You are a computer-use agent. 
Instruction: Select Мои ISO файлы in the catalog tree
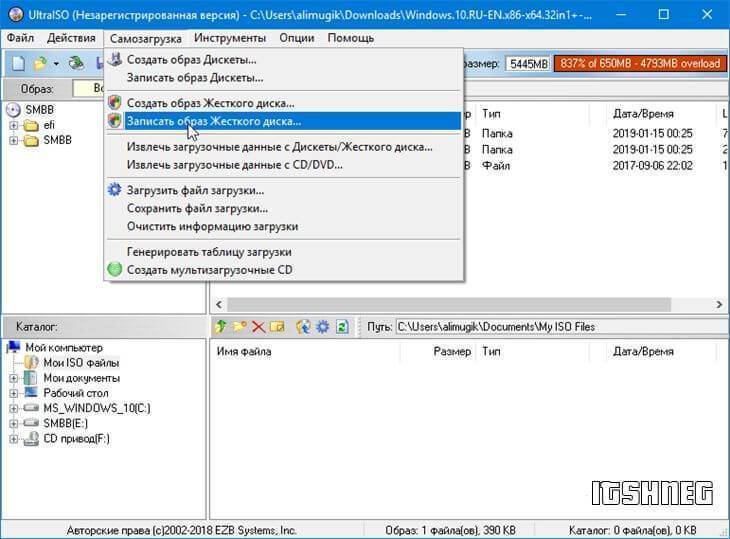(x=80, y=363)
